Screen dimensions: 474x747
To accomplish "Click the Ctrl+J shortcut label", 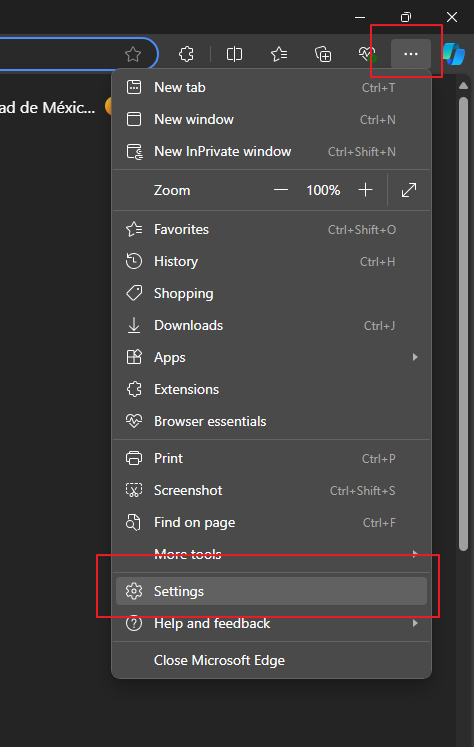I will (x=379, y=325).
